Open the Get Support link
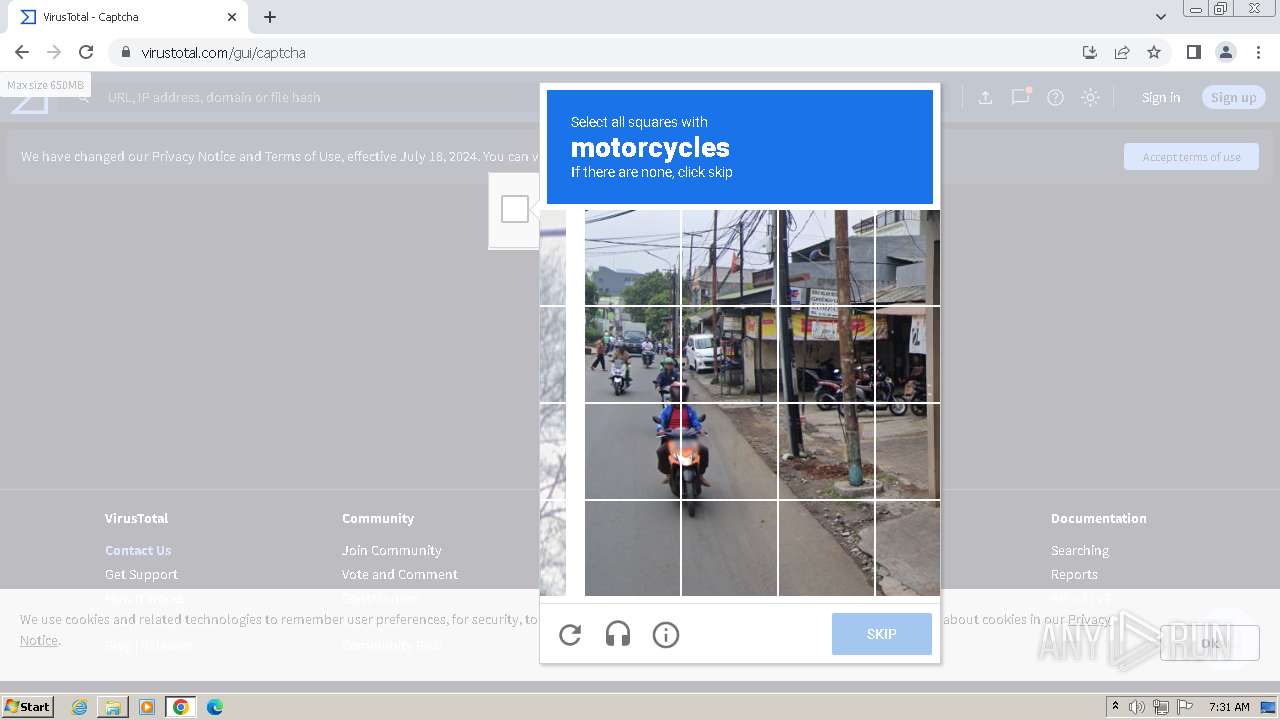This screenshot has height=720, width=1280. pyautogui.click(x=141, y=574)
